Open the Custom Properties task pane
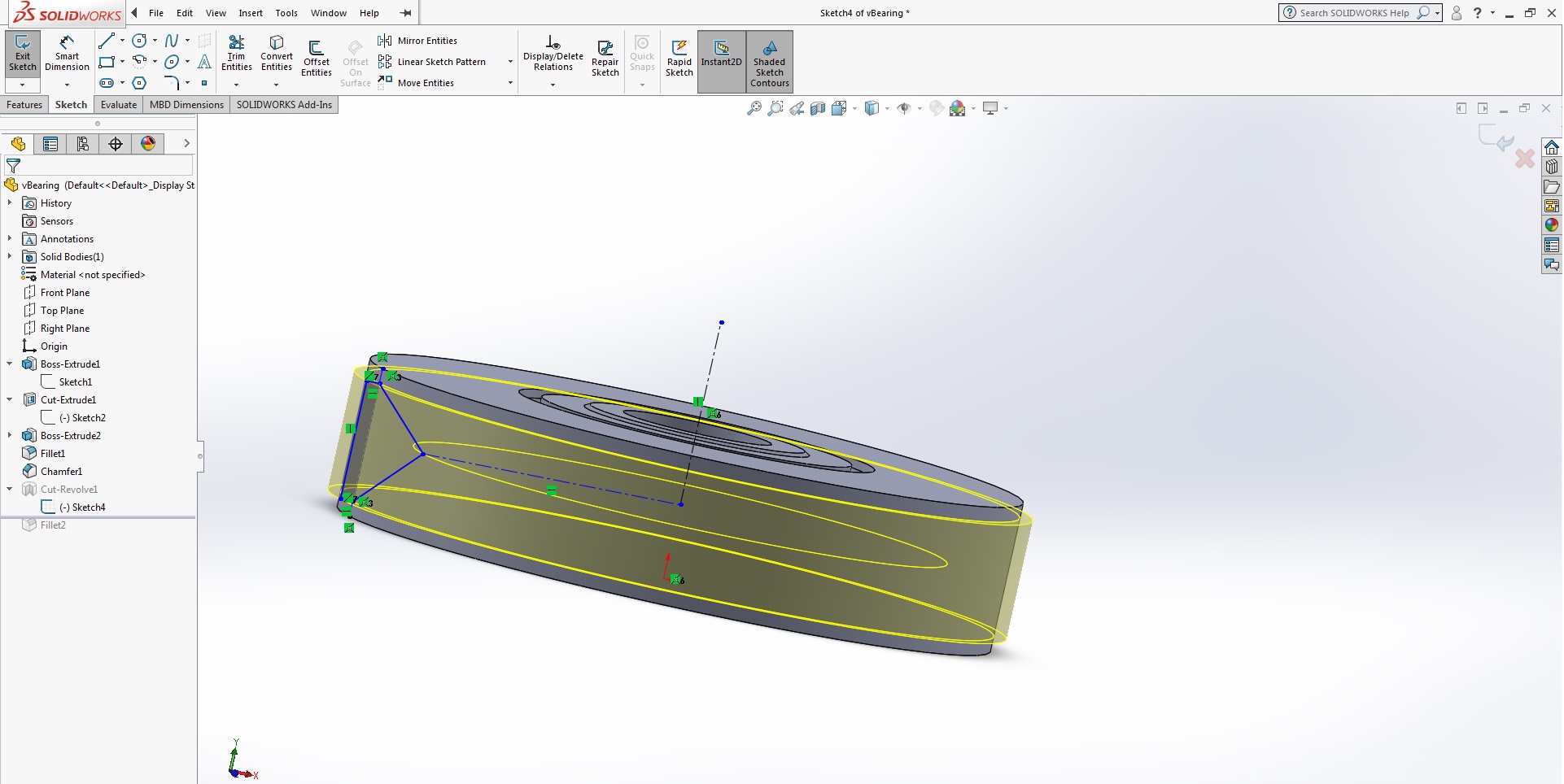This screenshot has width=1564, height=784. coord(1552,245)
